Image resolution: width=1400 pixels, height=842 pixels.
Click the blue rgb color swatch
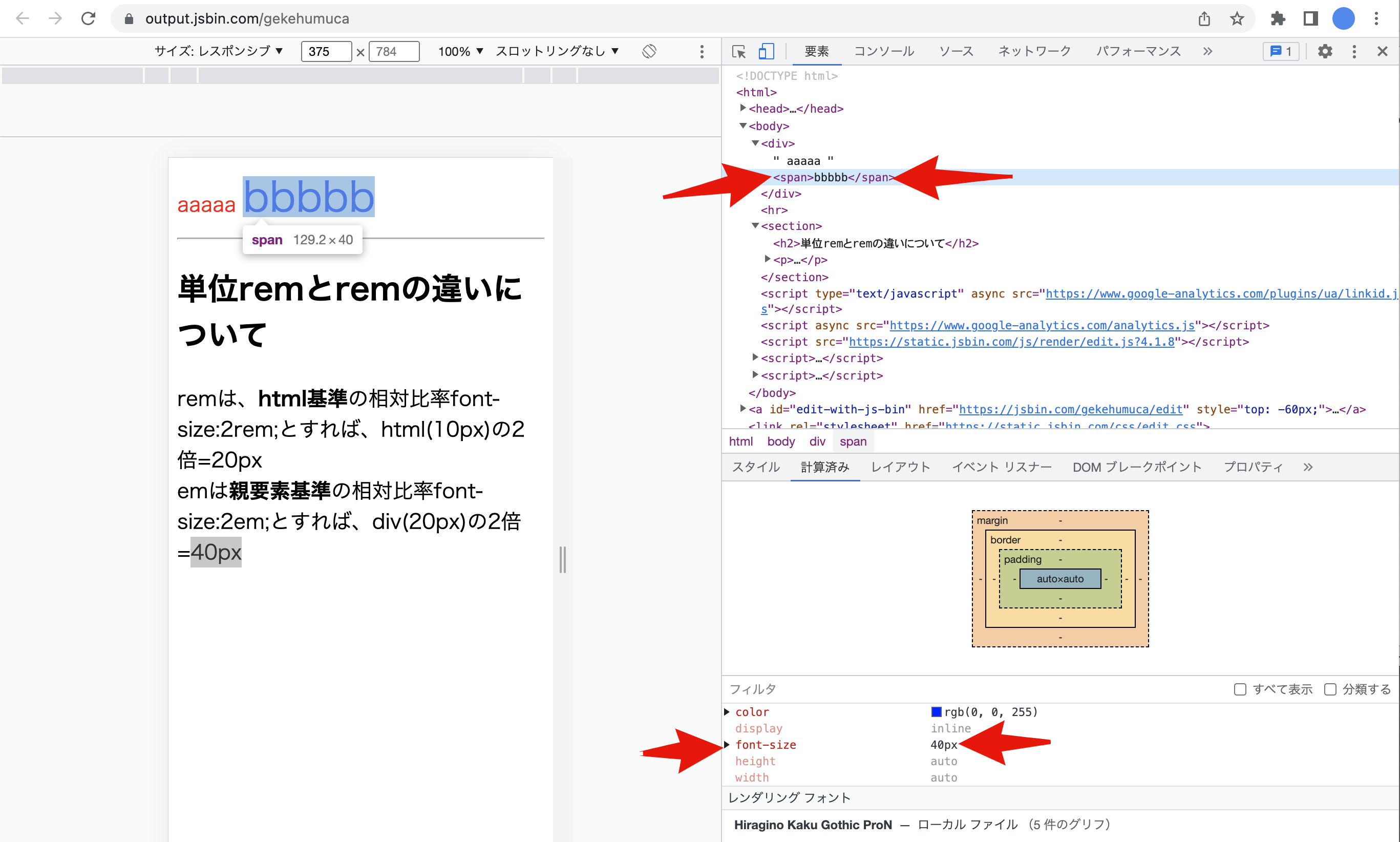[x=937, y=711]
